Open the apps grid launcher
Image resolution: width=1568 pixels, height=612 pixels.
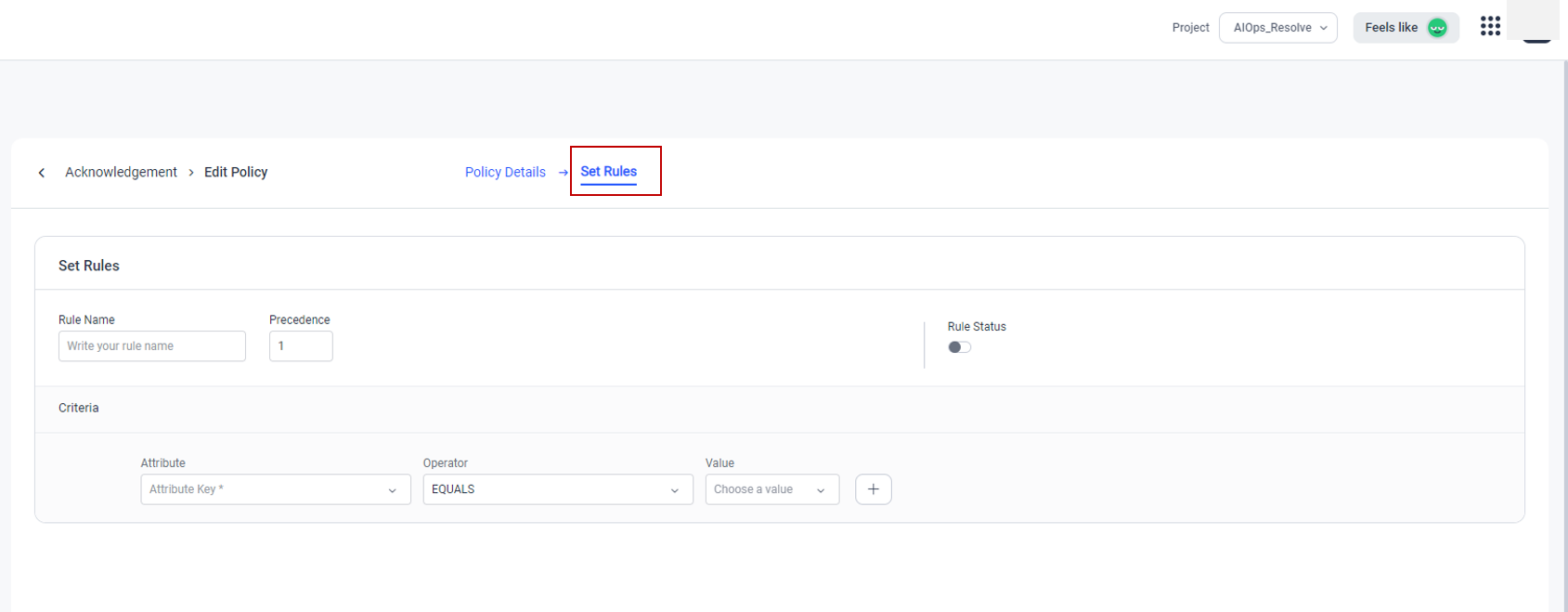point(1490,27)
